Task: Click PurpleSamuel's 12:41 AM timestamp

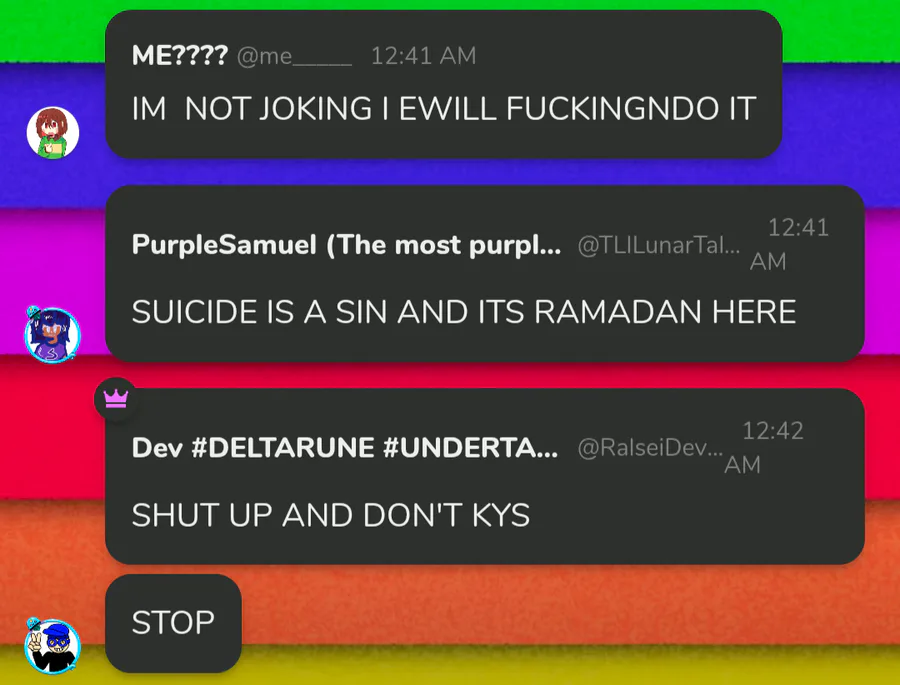Action: tap(789, 245)
